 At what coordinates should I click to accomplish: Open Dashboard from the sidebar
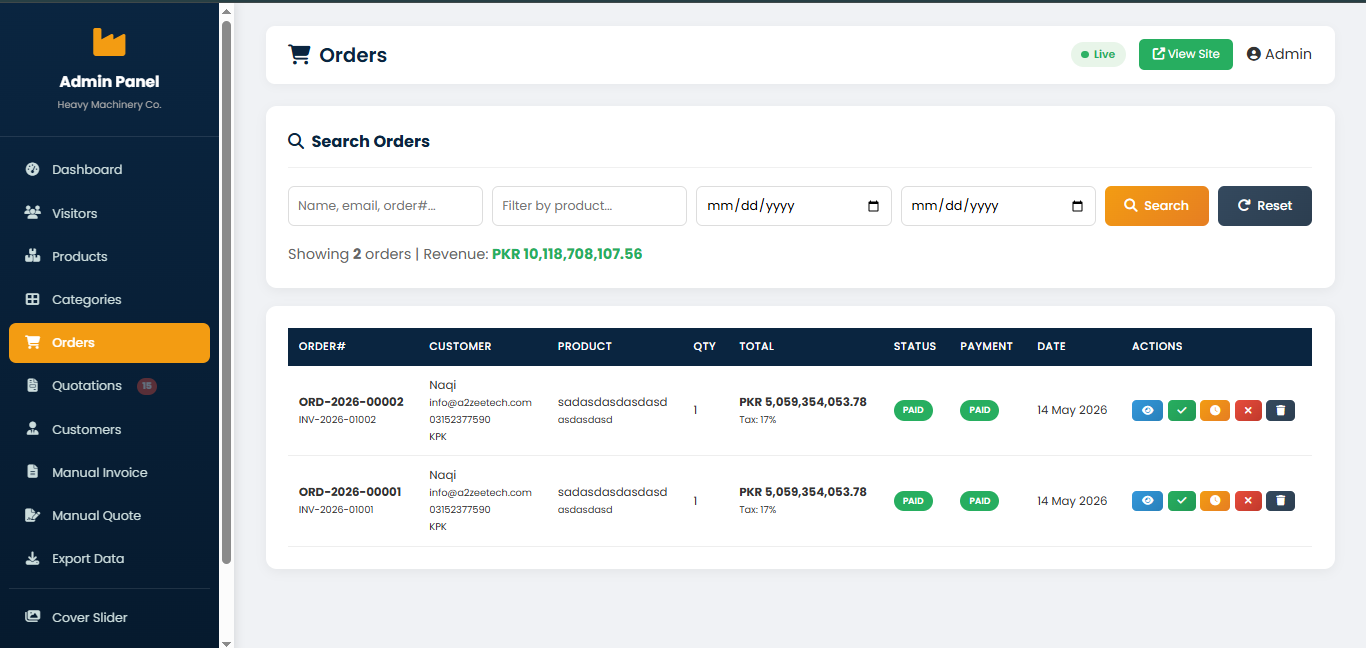[x=109, y=170]
